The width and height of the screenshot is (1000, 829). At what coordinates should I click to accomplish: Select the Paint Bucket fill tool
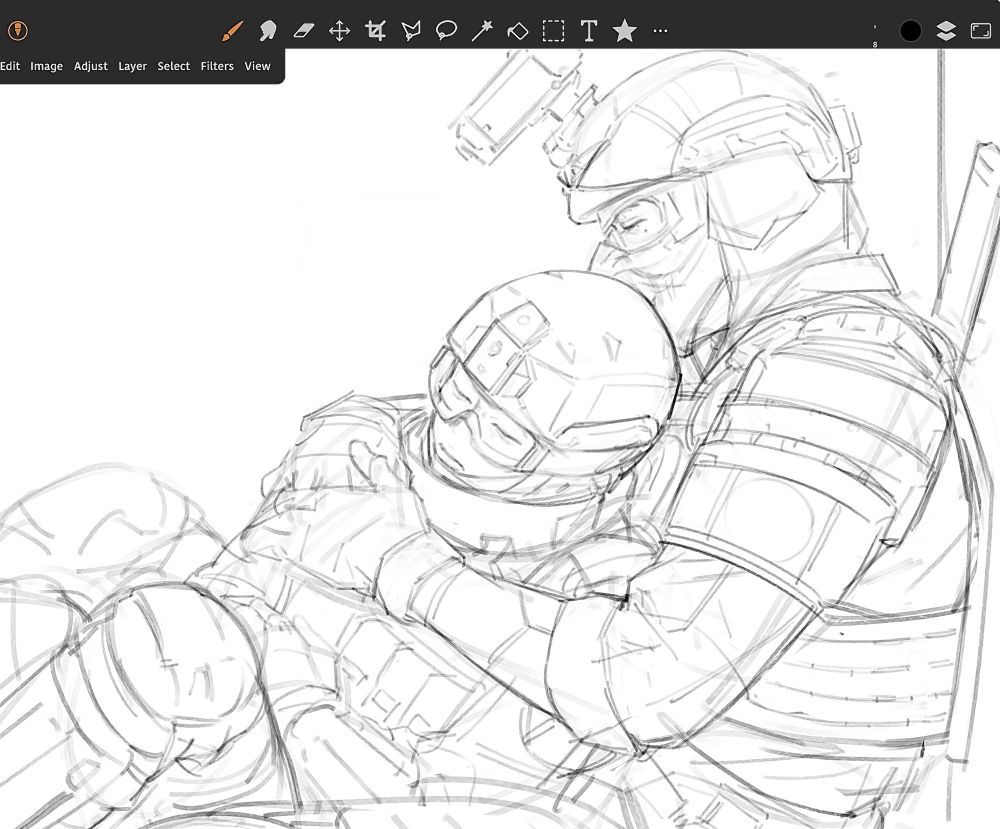coord(518,30)
